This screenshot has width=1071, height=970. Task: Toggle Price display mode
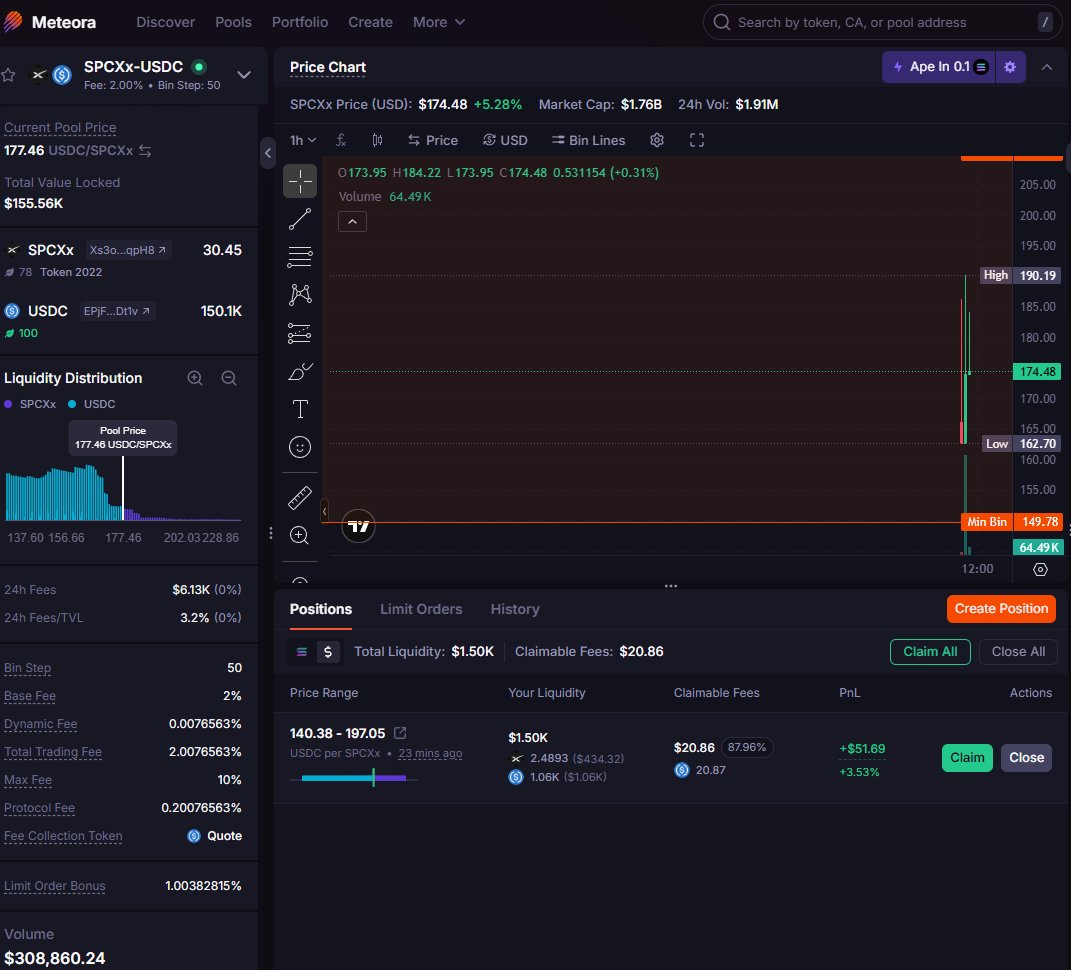tap(433, 140)
